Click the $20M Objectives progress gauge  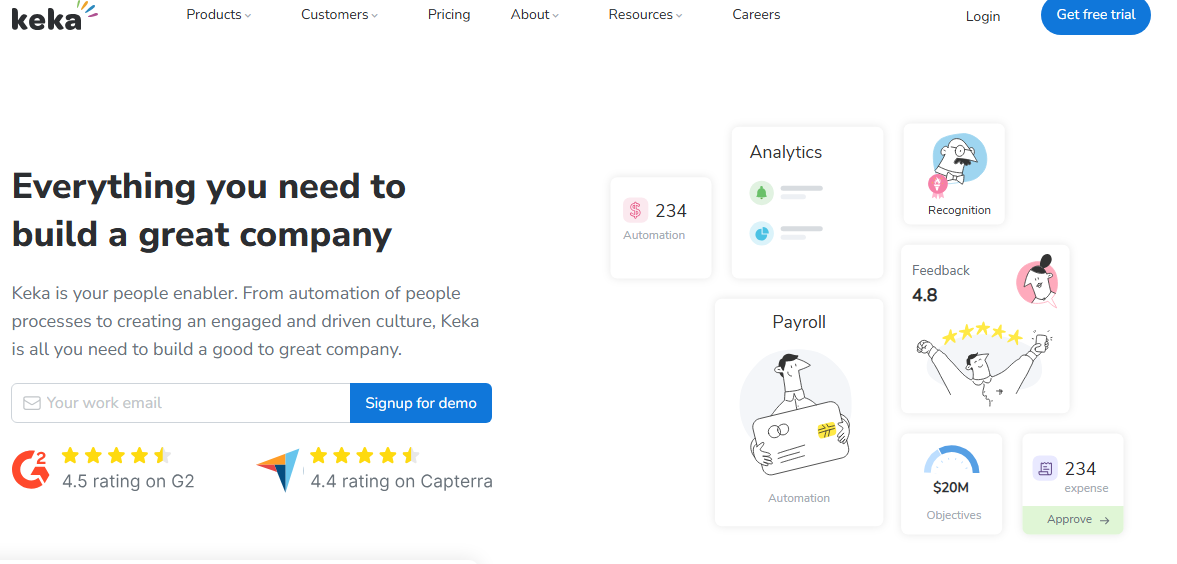coord(951,460)
